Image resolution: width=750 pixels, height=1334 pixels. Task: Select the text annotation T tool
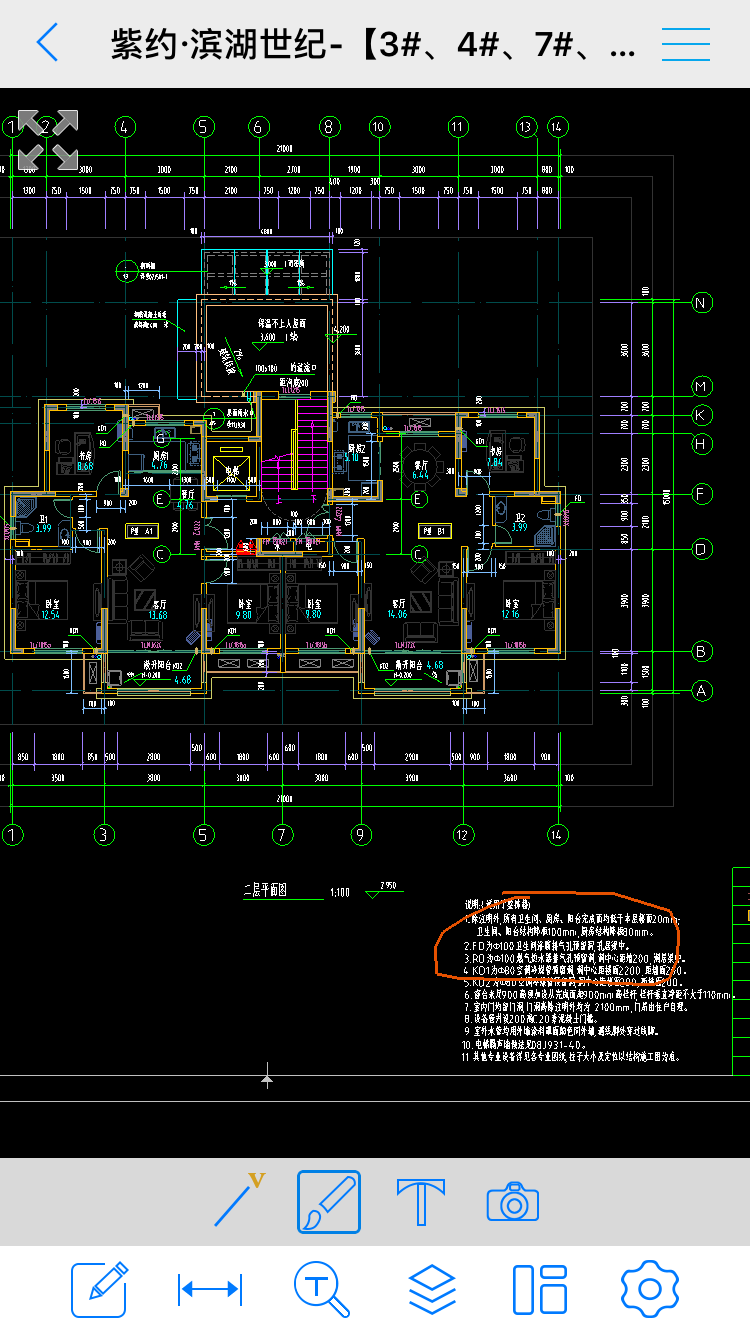pos(421,1201)
